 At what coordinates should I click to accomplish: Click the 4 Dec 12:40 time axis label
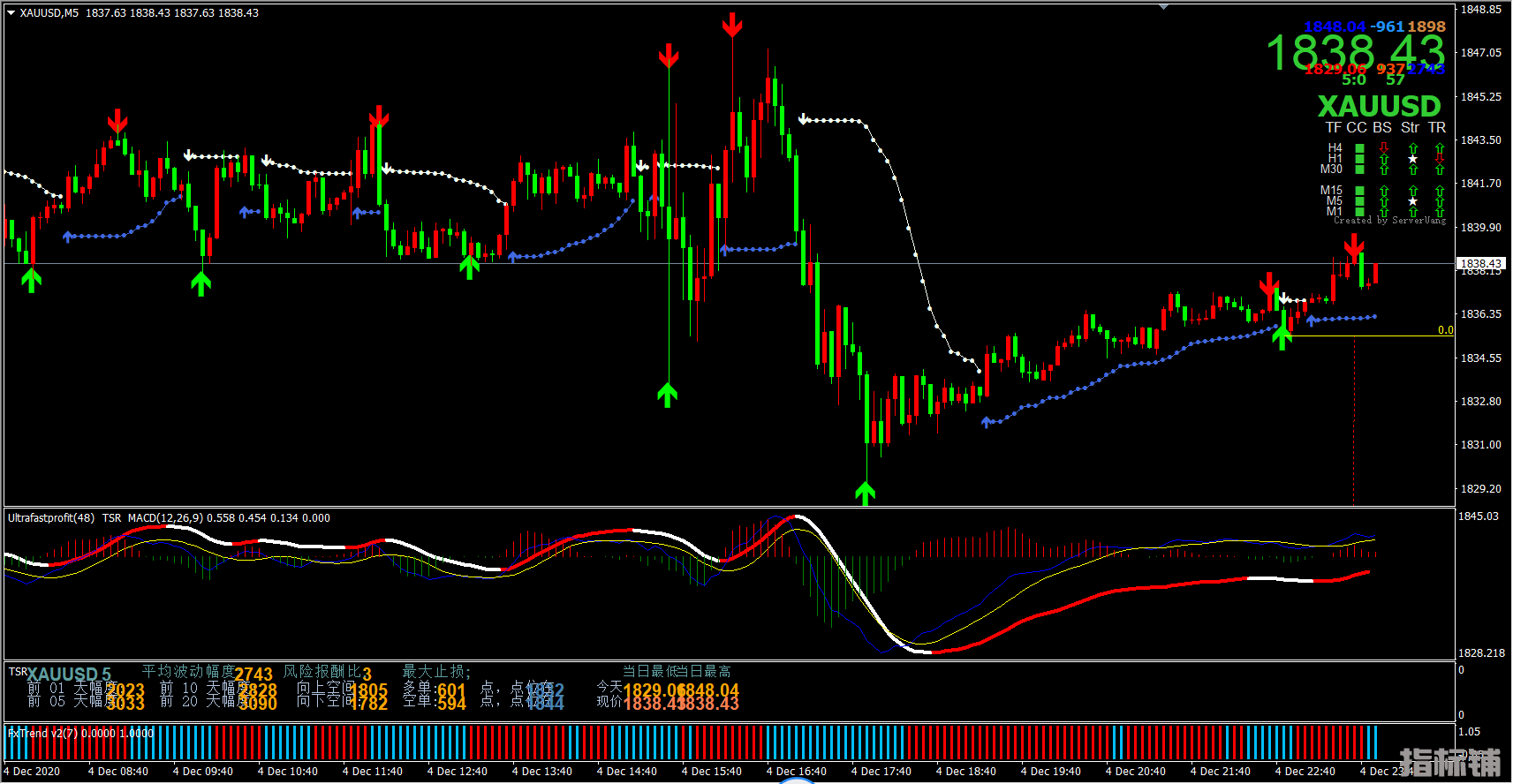[x=457, y=772]
